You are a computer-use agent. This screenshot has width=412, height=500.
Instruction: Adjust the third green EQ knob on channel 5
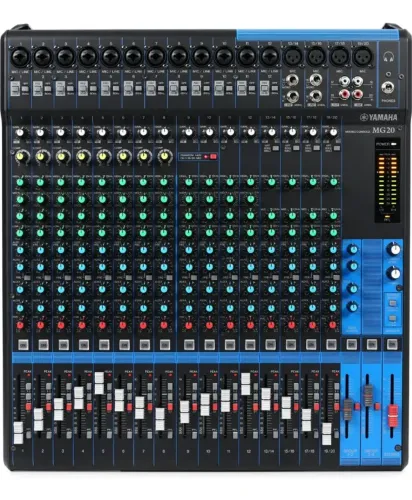pos(102,216)
